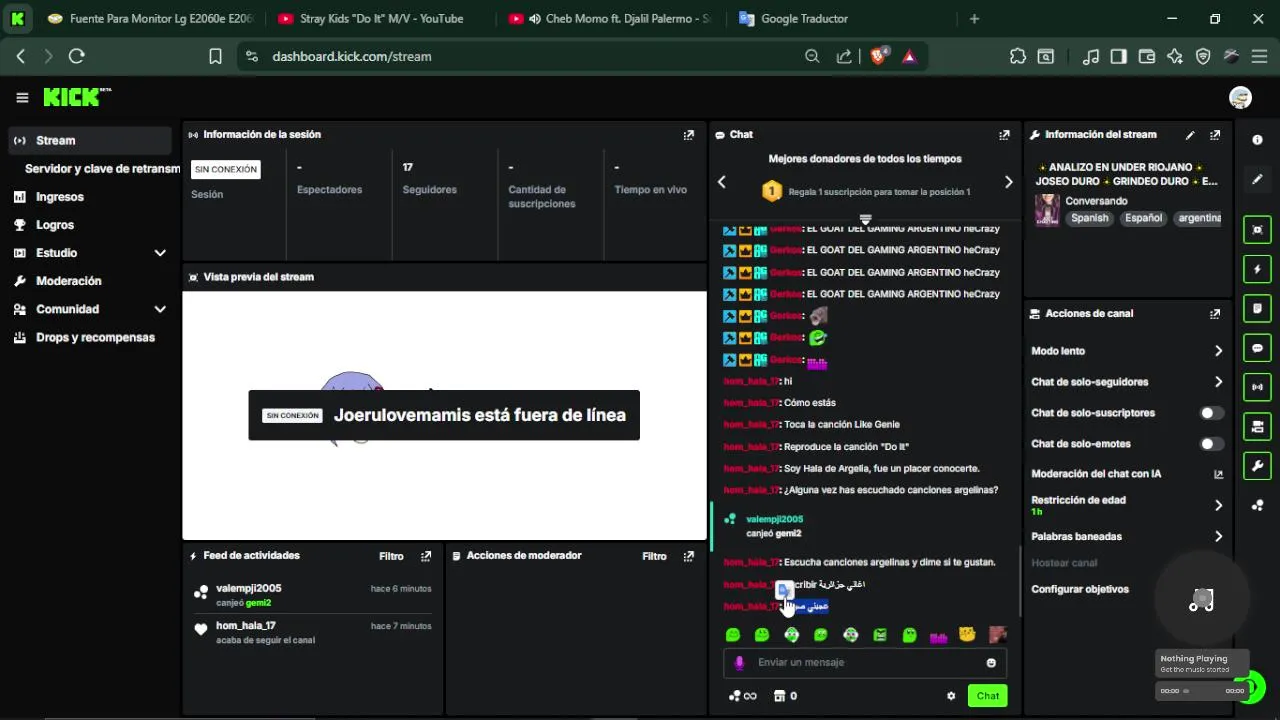Toggle Chat de solo-suscriptores switch
The width and height of the screenshot is (1280, 720).
[1211, 413]
